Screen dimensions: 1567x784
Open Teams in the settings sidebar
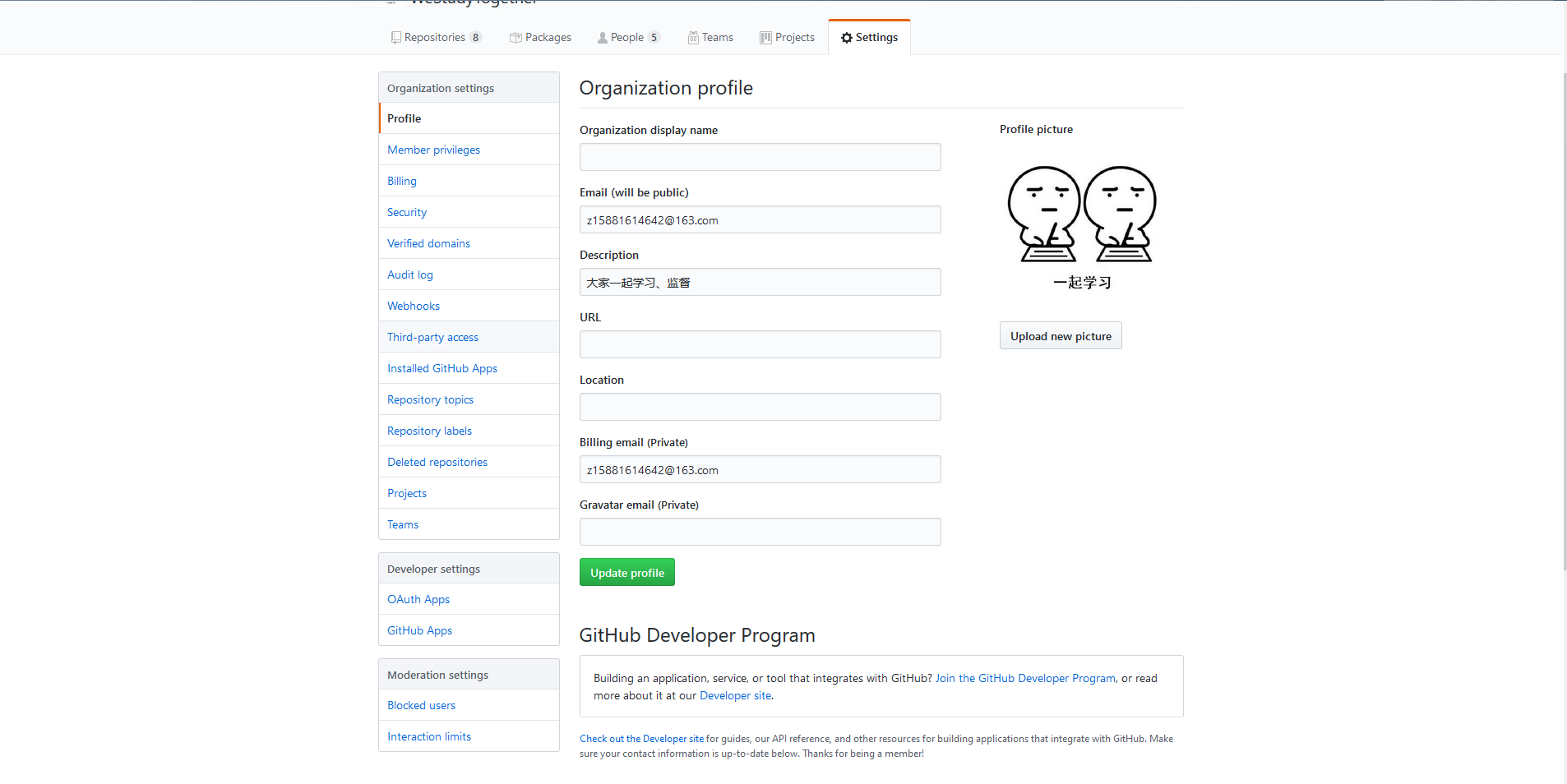pyautogui.click(x=469, y=524)
